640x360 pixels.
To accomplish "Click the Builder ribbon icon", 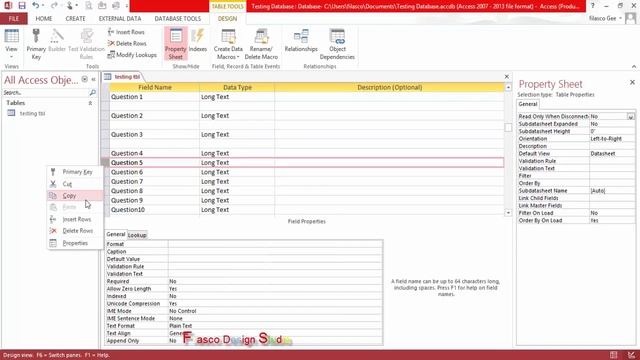I will click(57, 41).
